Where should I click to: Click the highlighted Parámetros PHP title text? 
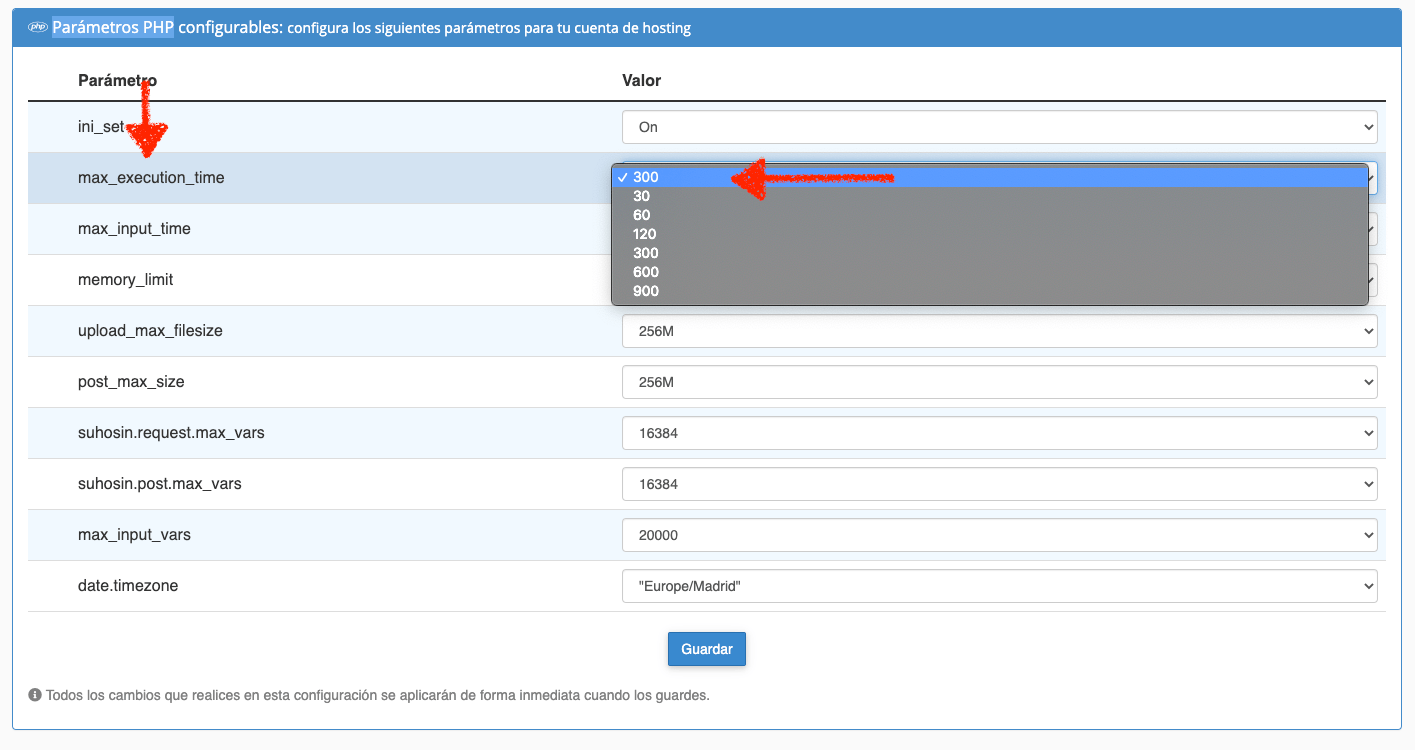tap(113, 28)
